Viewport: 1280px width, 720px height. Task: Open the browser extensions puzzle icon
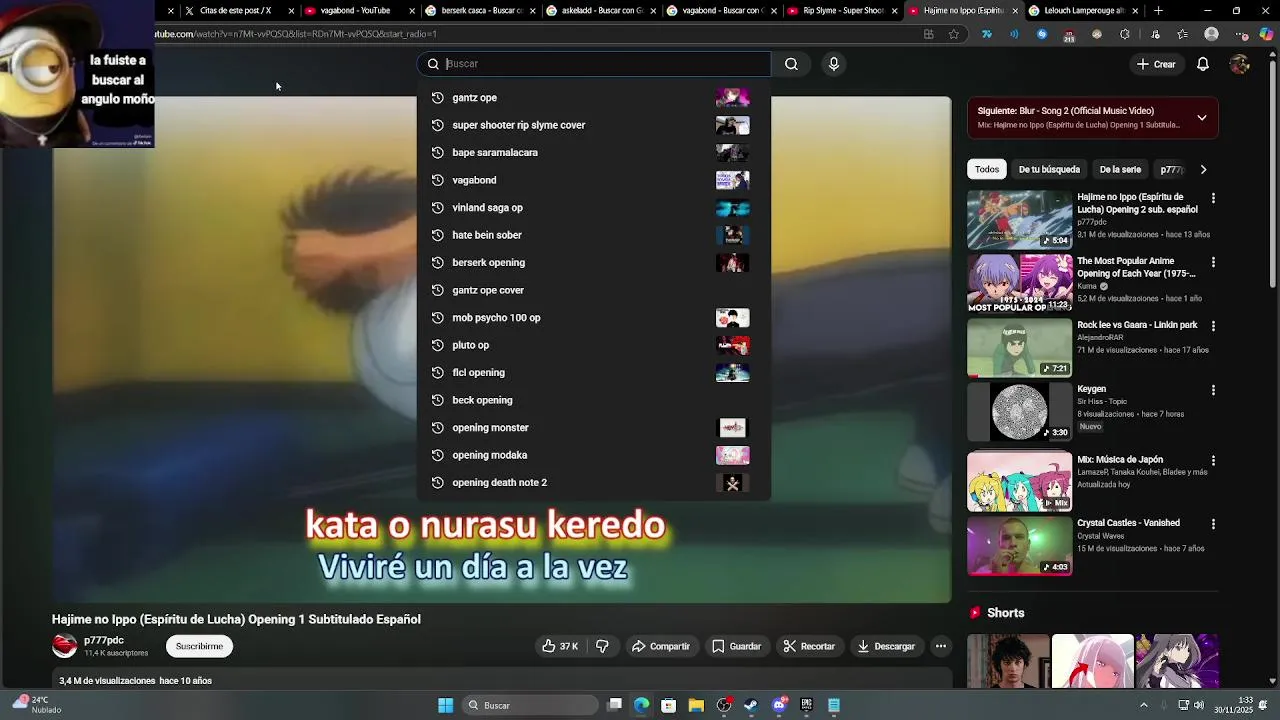1125,34
